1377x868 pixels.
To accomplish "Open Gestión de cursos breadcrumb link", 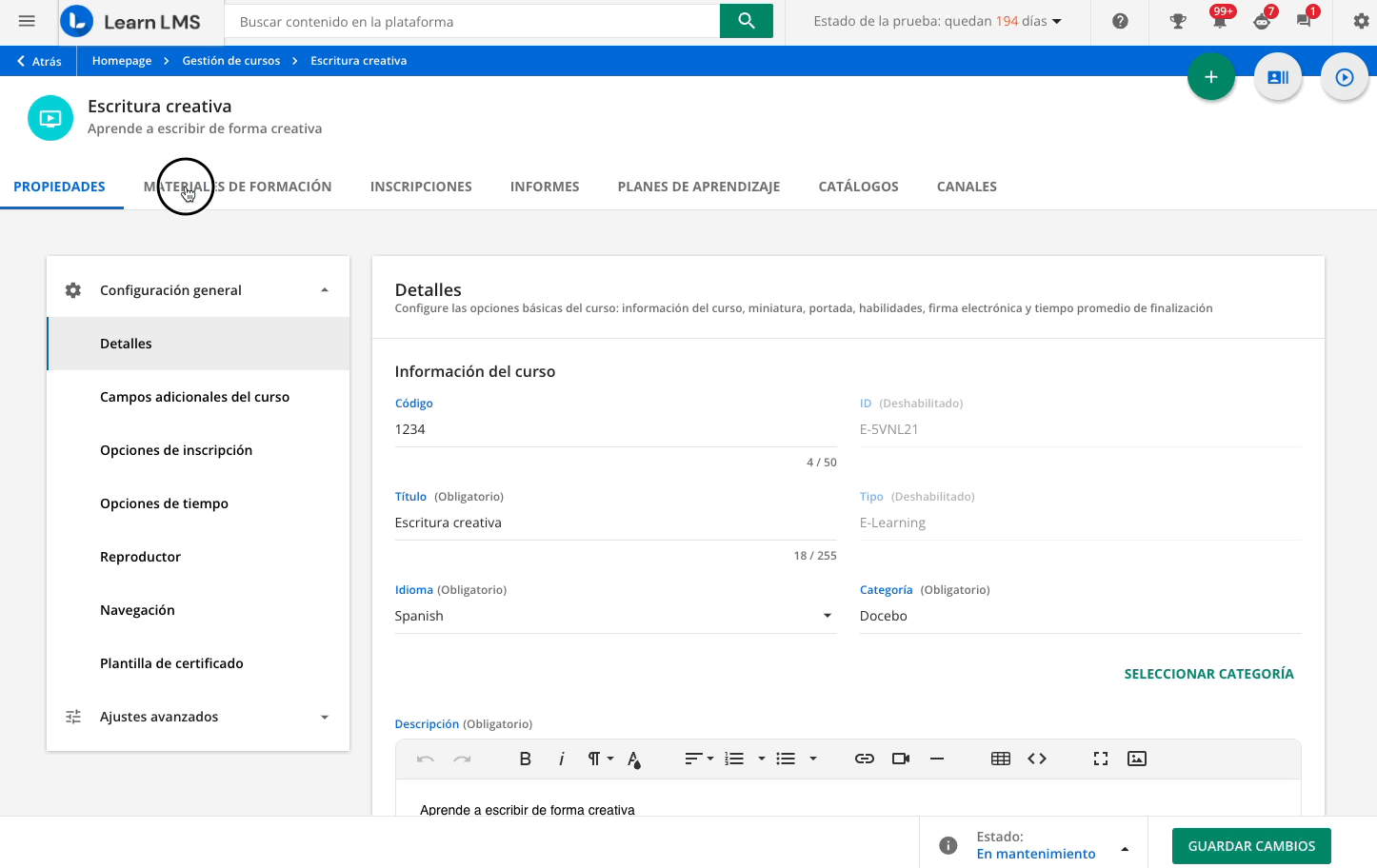I will 231,61.
